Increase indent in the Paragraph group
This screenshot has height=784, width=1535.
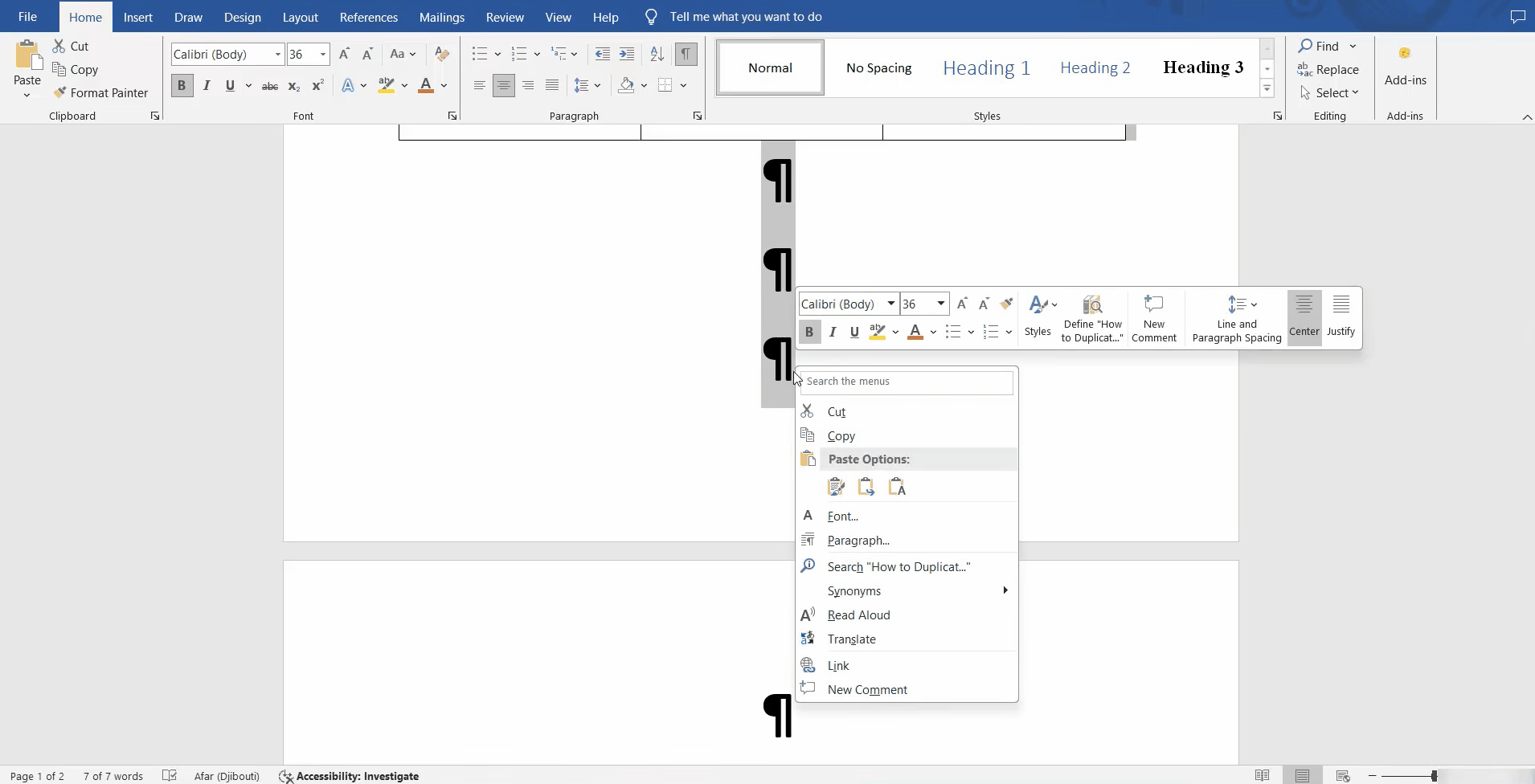[x=627, y=54]
